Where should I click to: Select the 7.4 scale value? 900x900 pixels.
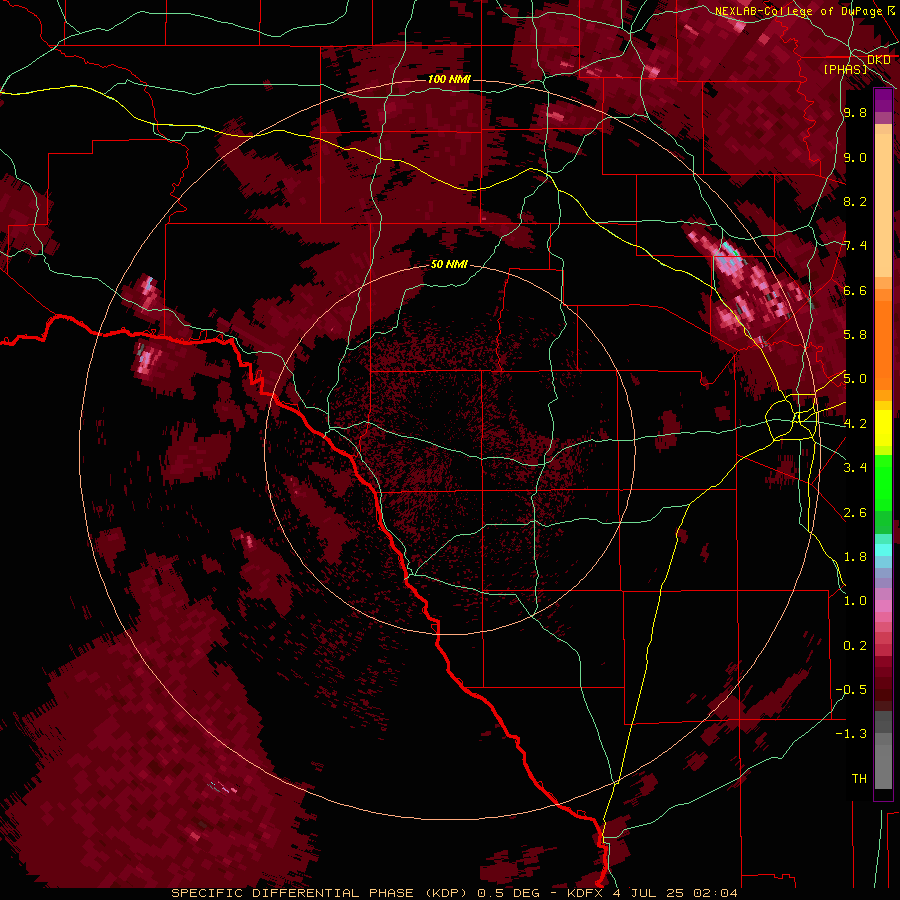[x=855, y=246]
